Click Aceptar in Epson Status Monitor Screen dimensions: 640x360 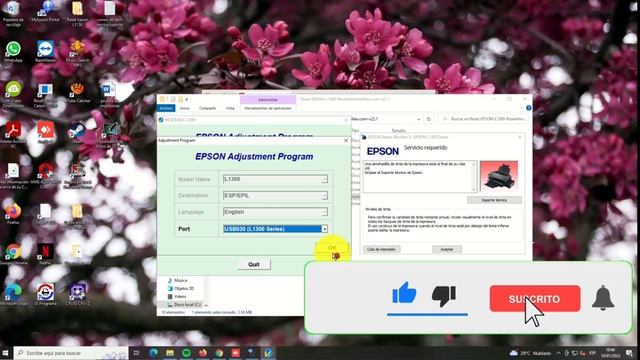pyautogui.click(x=447, y=249)
